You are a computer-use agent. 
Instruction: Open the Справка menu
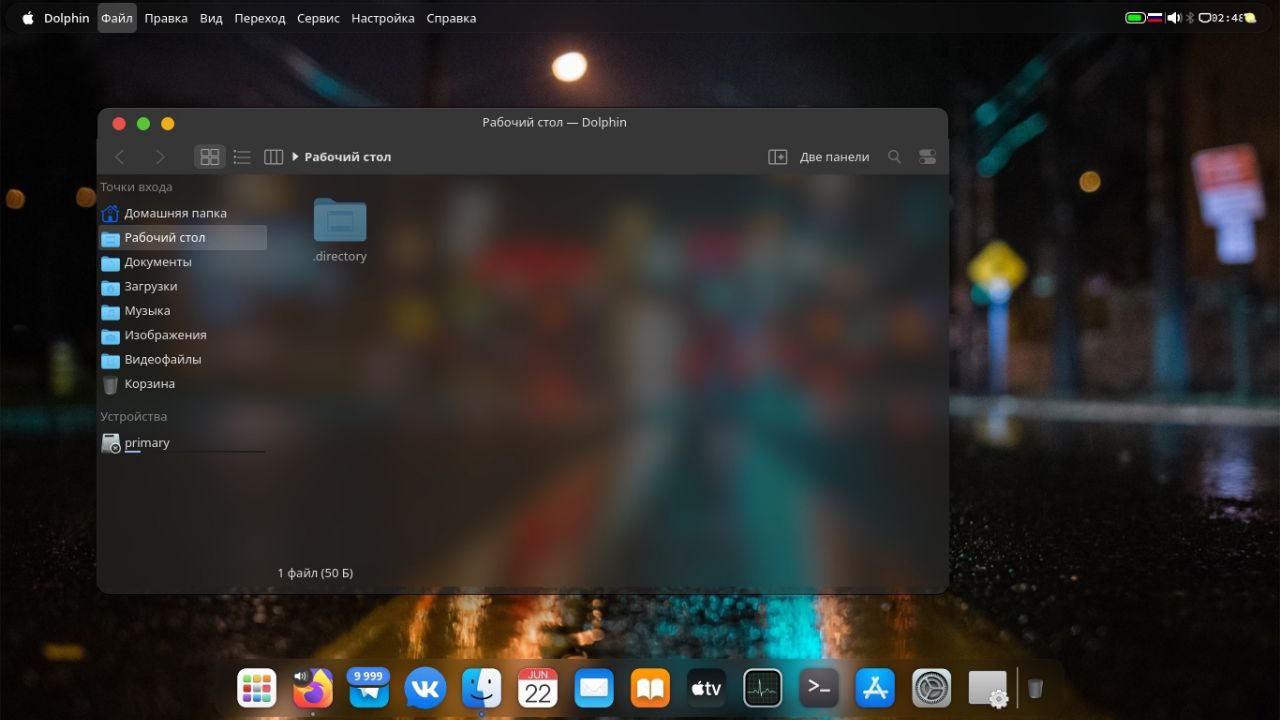tap(451, 18)
